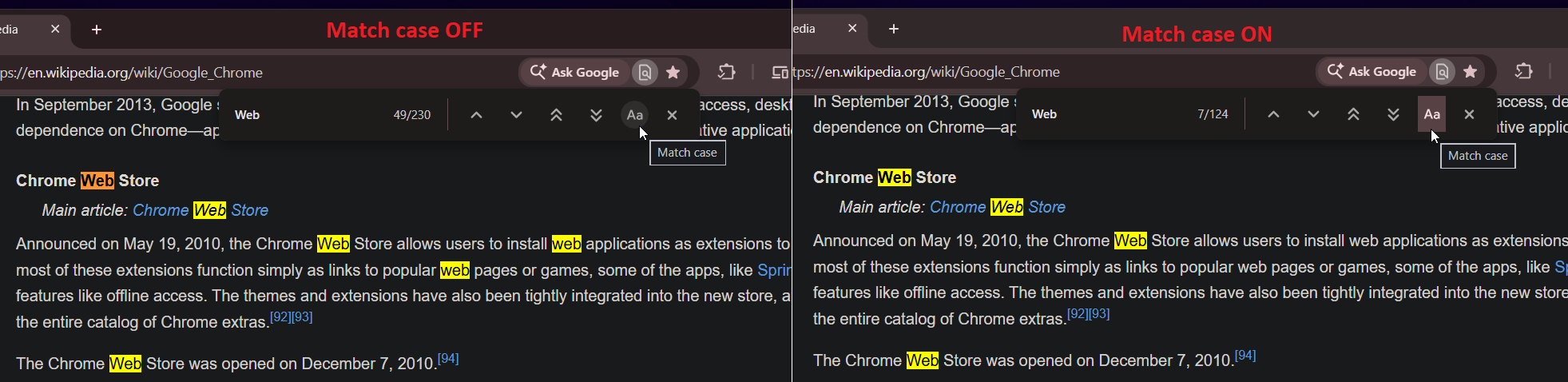
Task: Open Extensions puzzle icon in left browser
Action: (726, 72)
